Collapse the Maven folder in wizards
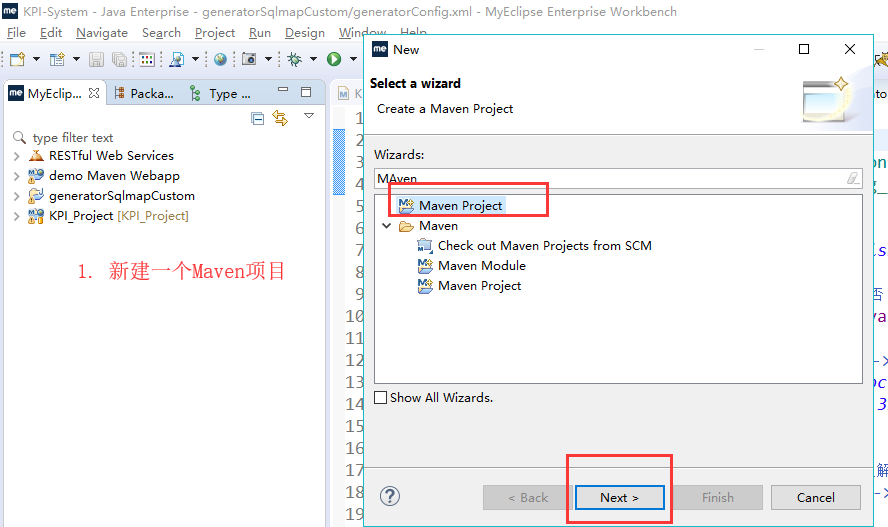This screenshot has height=527, width=888. pyautogui.click(x=387, y=226)
